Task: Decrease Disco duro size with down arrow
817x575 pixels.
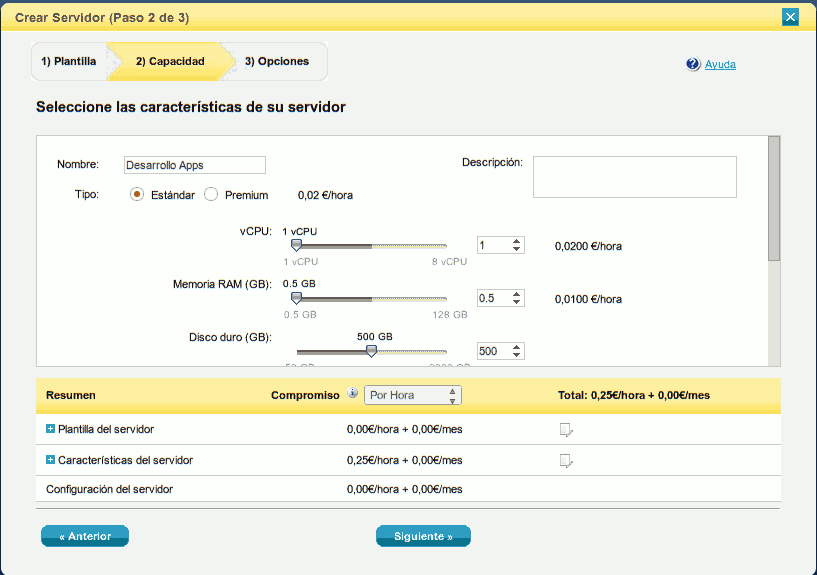Action: 516,355
